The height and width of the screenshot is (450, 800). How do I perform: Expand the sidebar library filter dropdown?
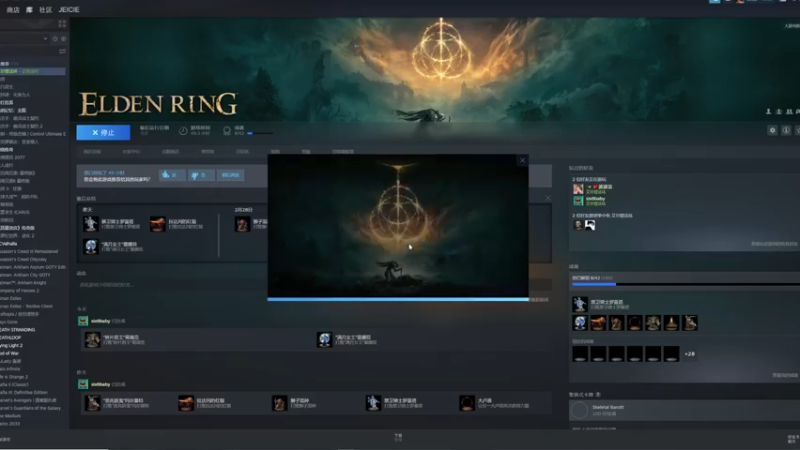(x=45, y=39)
